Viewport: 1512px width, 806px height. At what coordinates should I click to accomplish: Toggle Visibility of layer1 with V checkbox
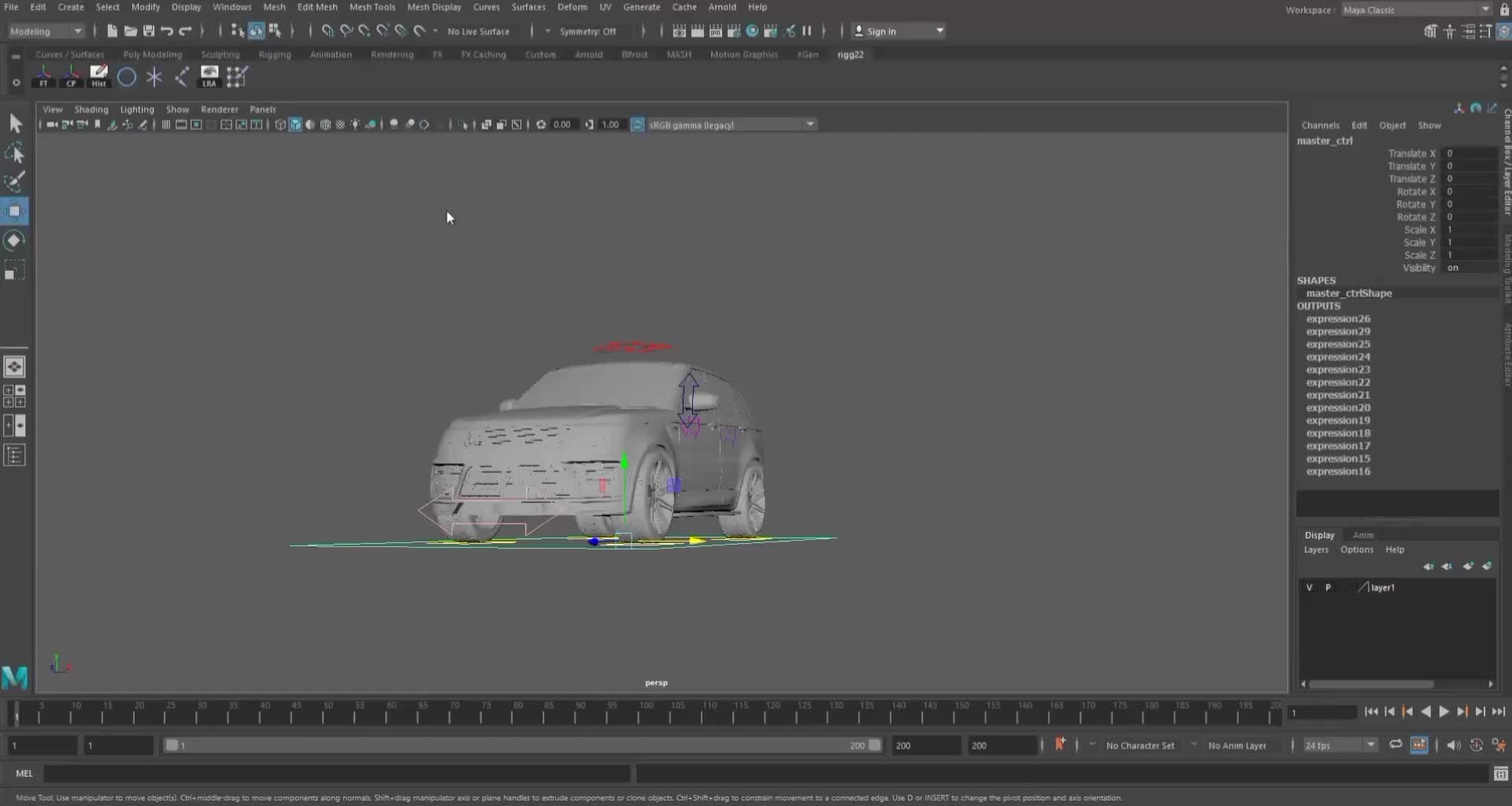1309,587
